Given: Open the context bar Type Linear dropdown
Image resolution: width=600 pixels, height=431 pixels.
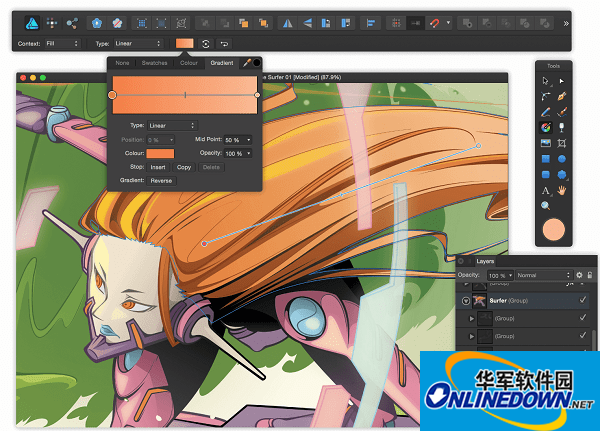Looking at the screenshot, I should [138, 44].
